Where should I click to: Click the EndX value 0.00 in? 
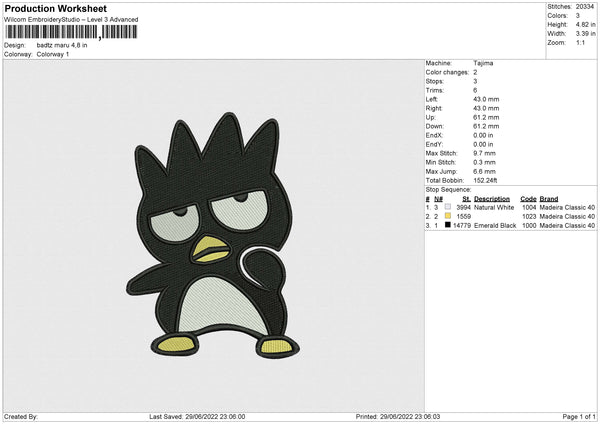[x=483, y=135]
